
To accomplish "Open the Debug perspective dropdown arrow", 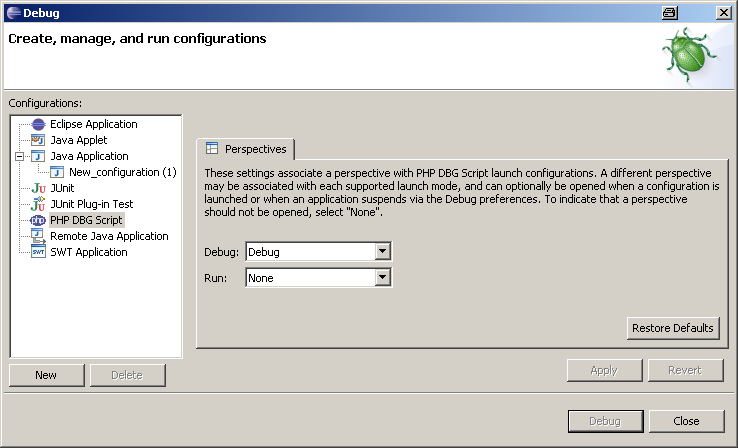I will (x=382, y=251).
